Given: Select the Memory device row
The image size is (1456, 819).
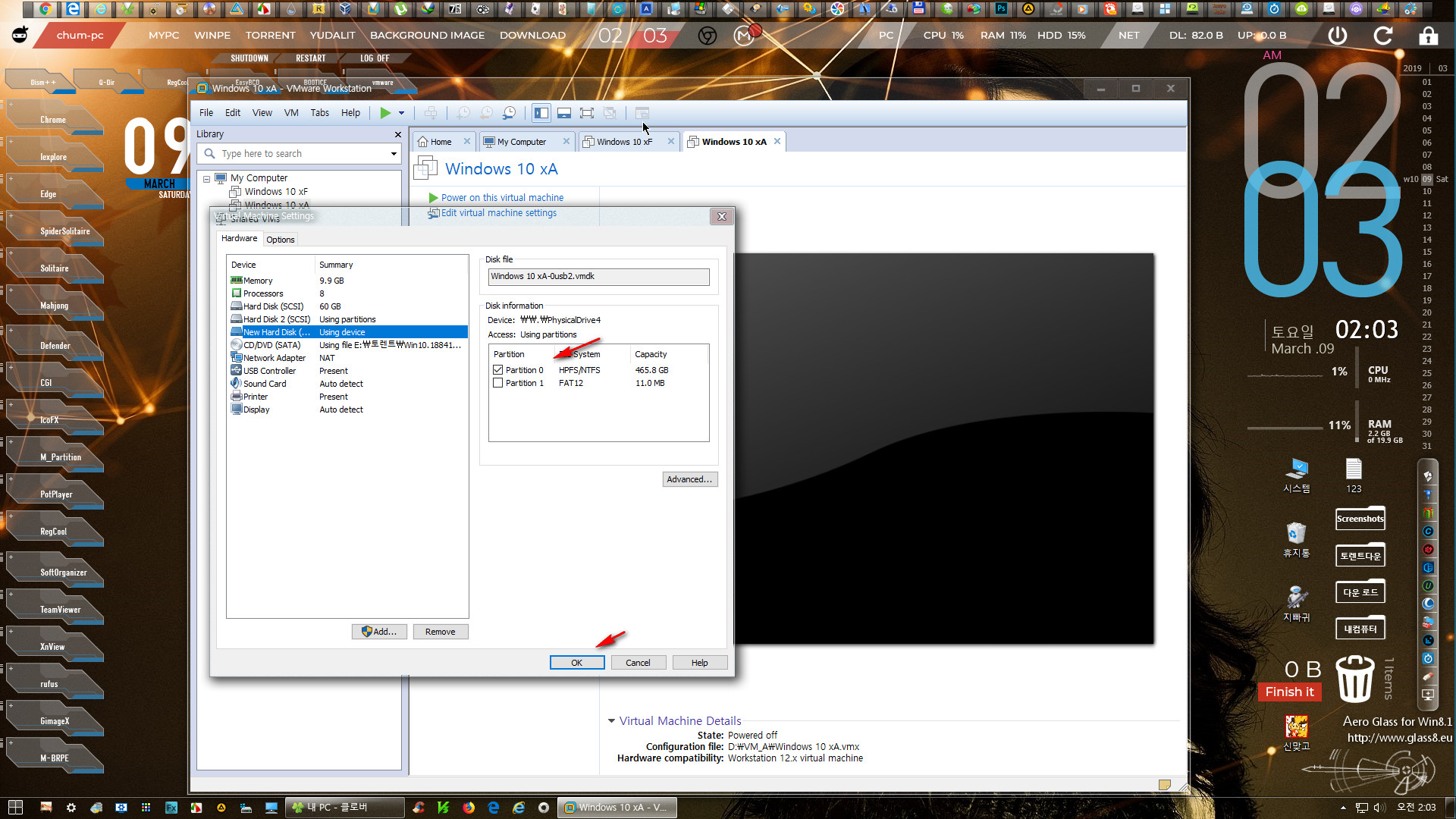Looking at the screenshot, I should (x=347, y=281).
